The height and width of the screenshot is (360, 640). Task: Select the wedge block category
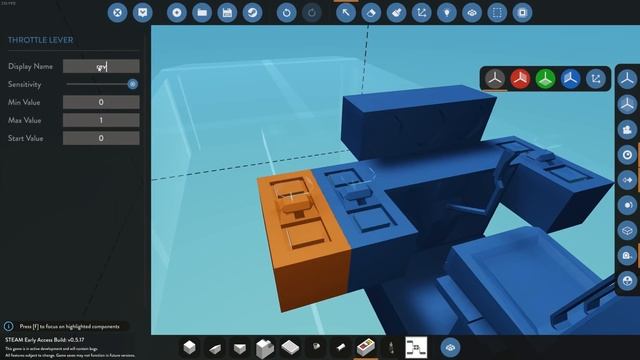pos(215,348)
